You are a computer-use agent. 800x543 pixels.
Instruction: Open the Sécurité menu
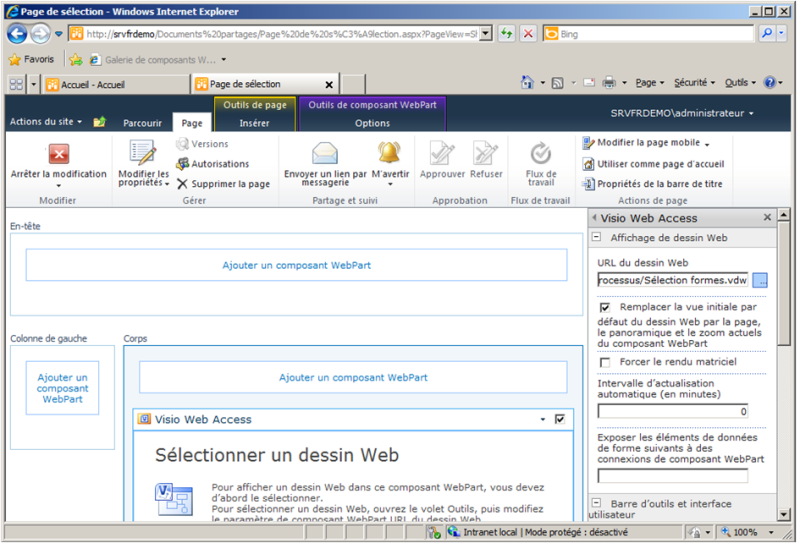(694, 83)
